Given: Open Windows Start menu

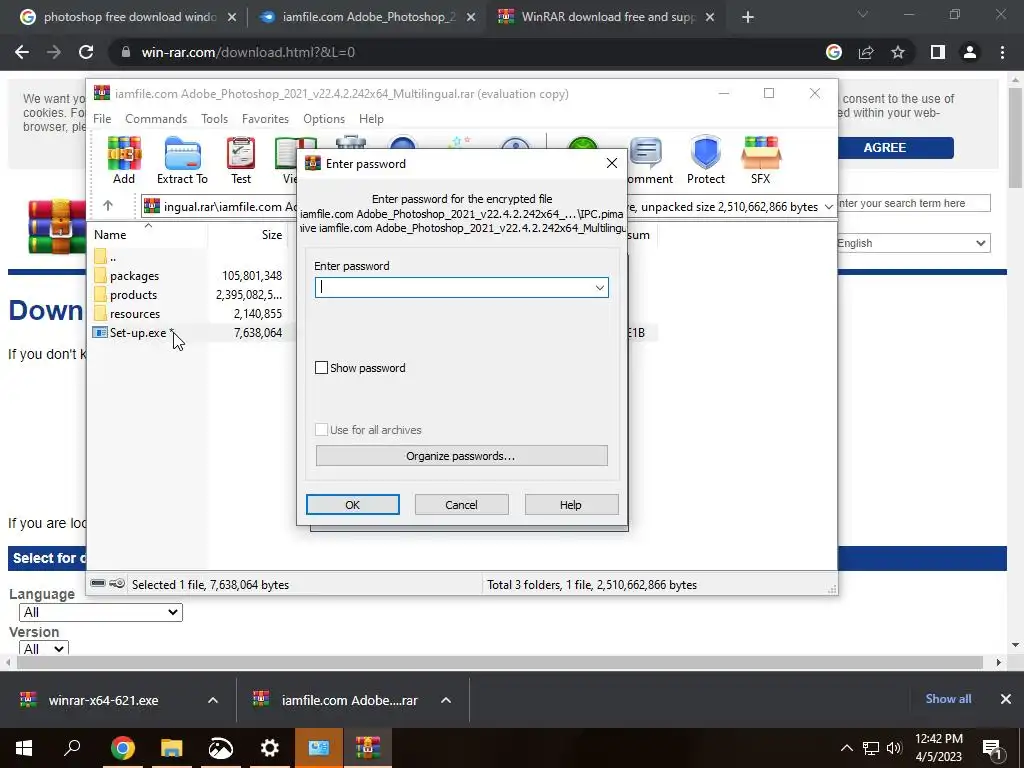Looking at the screenshot, I should point(24,748).
